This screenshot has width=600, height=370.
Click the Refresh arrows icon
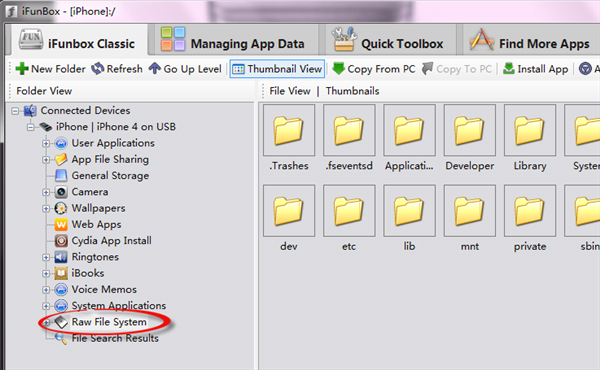click(x=98, y=69)
